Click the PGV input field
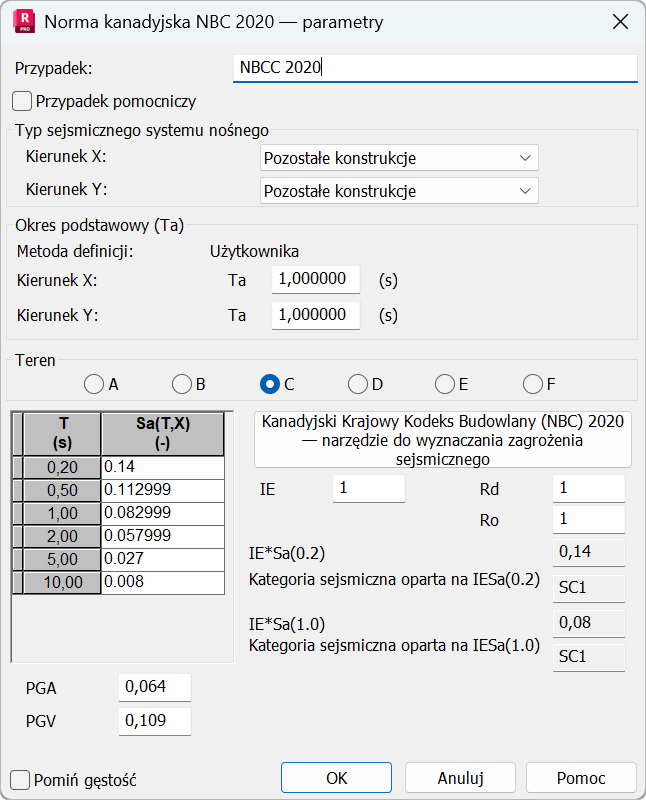The image size is (646, 800). click(x=155, y=721)
